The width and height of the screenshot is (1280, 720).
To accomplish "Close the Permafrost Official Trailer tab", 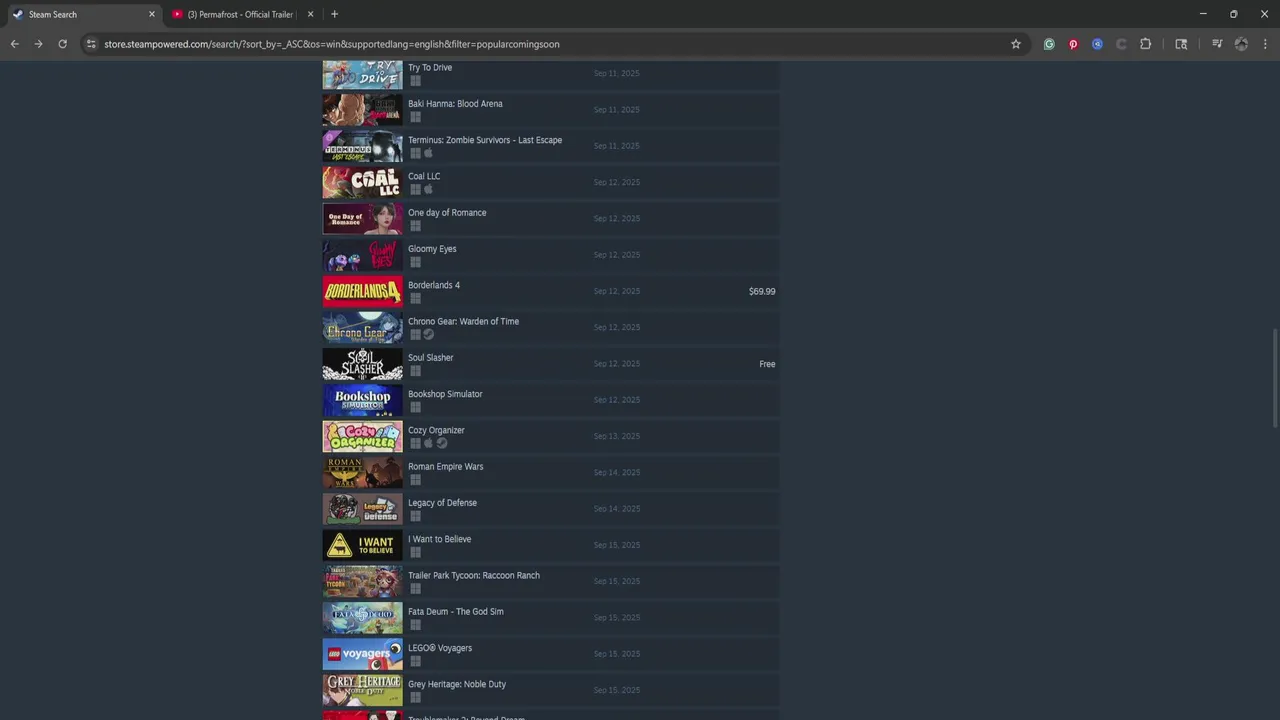I will [x=310, y=14].
